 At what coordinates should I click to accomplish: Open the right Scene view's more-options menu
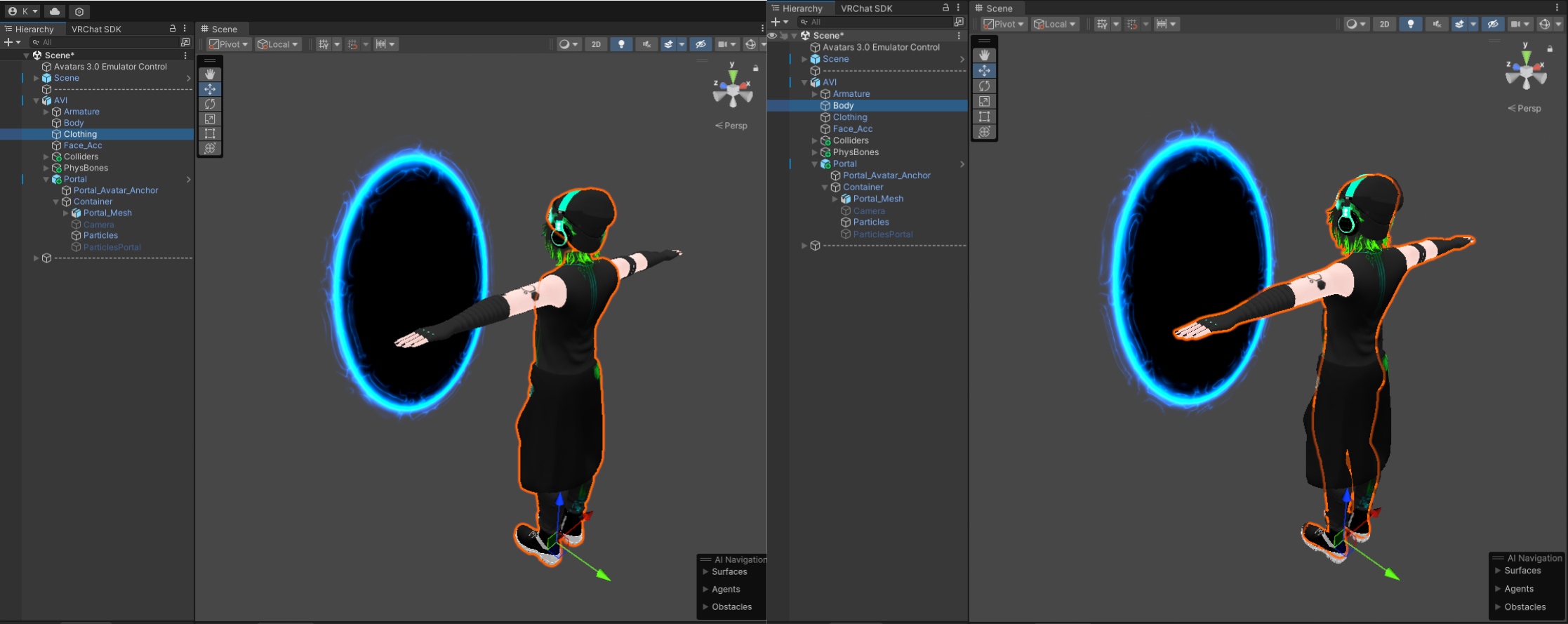(x=1557, y=8)
